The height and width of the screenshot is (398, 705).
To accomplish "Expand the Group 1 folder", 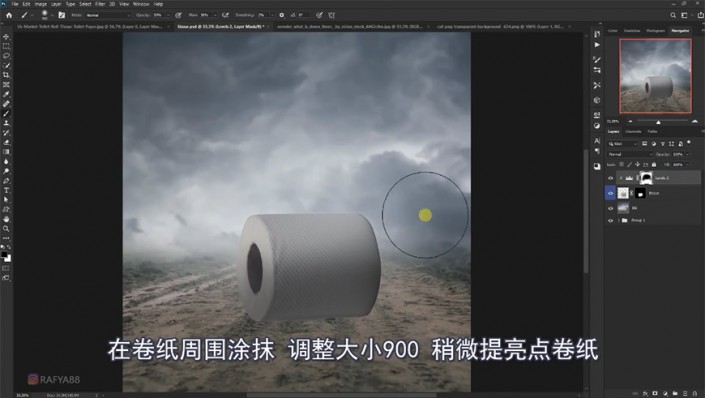I will pos(618,220).
